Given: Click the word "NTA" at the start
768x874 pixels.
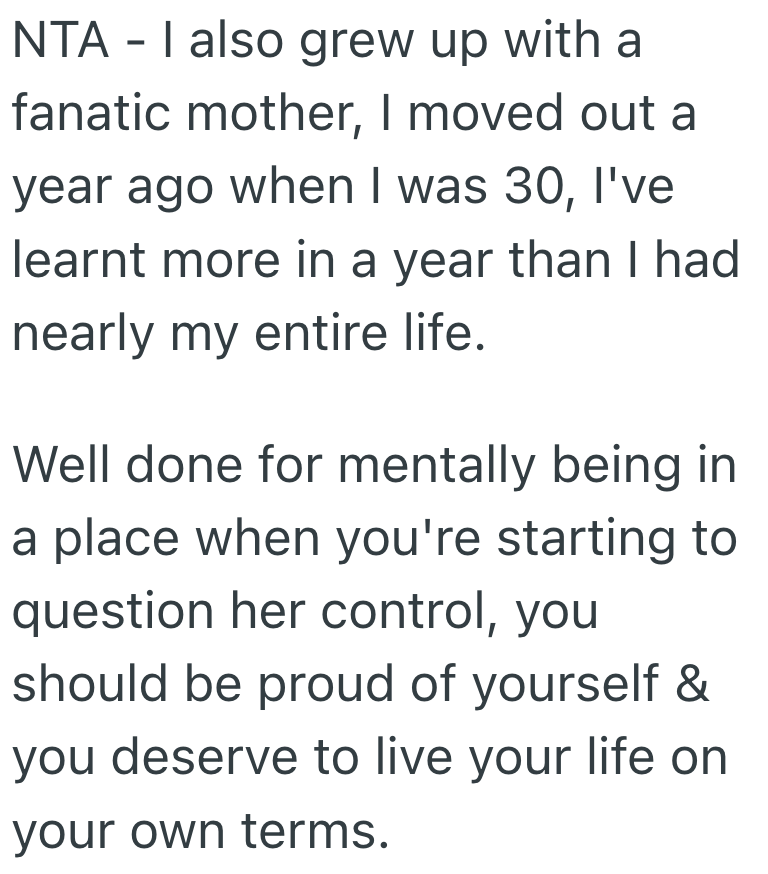Looking at the screenshot, I should click(x=58, y=44).
